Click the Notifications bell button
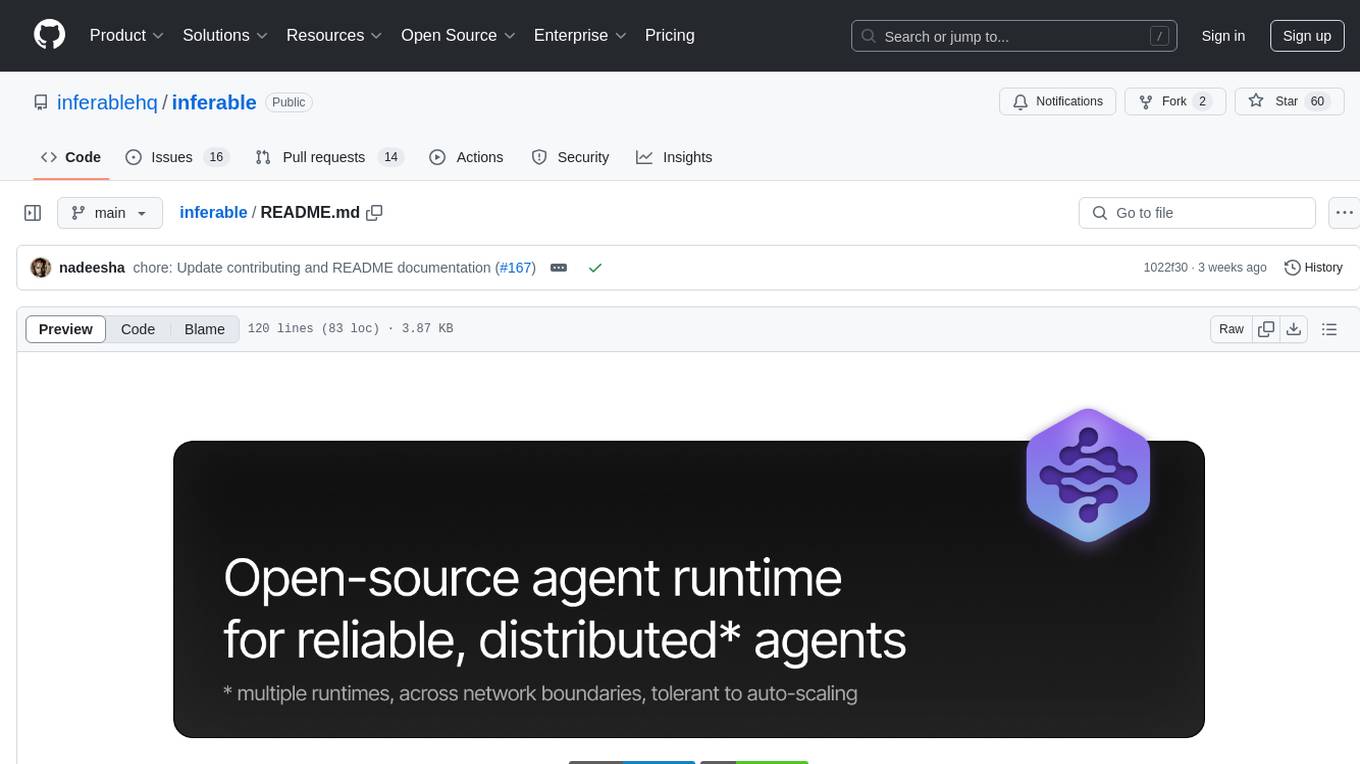Image resolution: width=1360 pixels, height=764 pixels. point(1058,101)
